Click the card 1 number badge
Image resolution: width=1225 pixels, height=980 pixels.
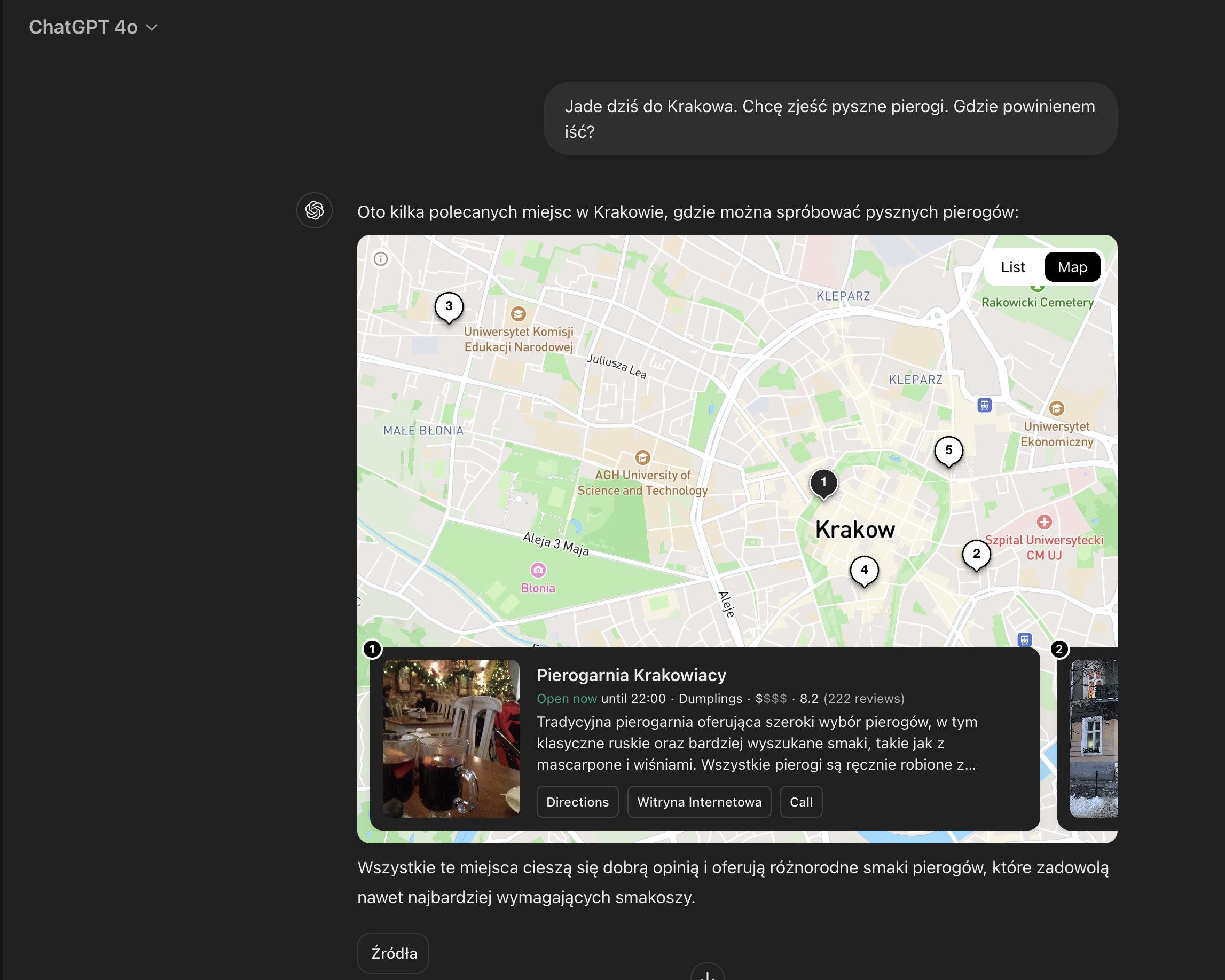tap(372, 649)
